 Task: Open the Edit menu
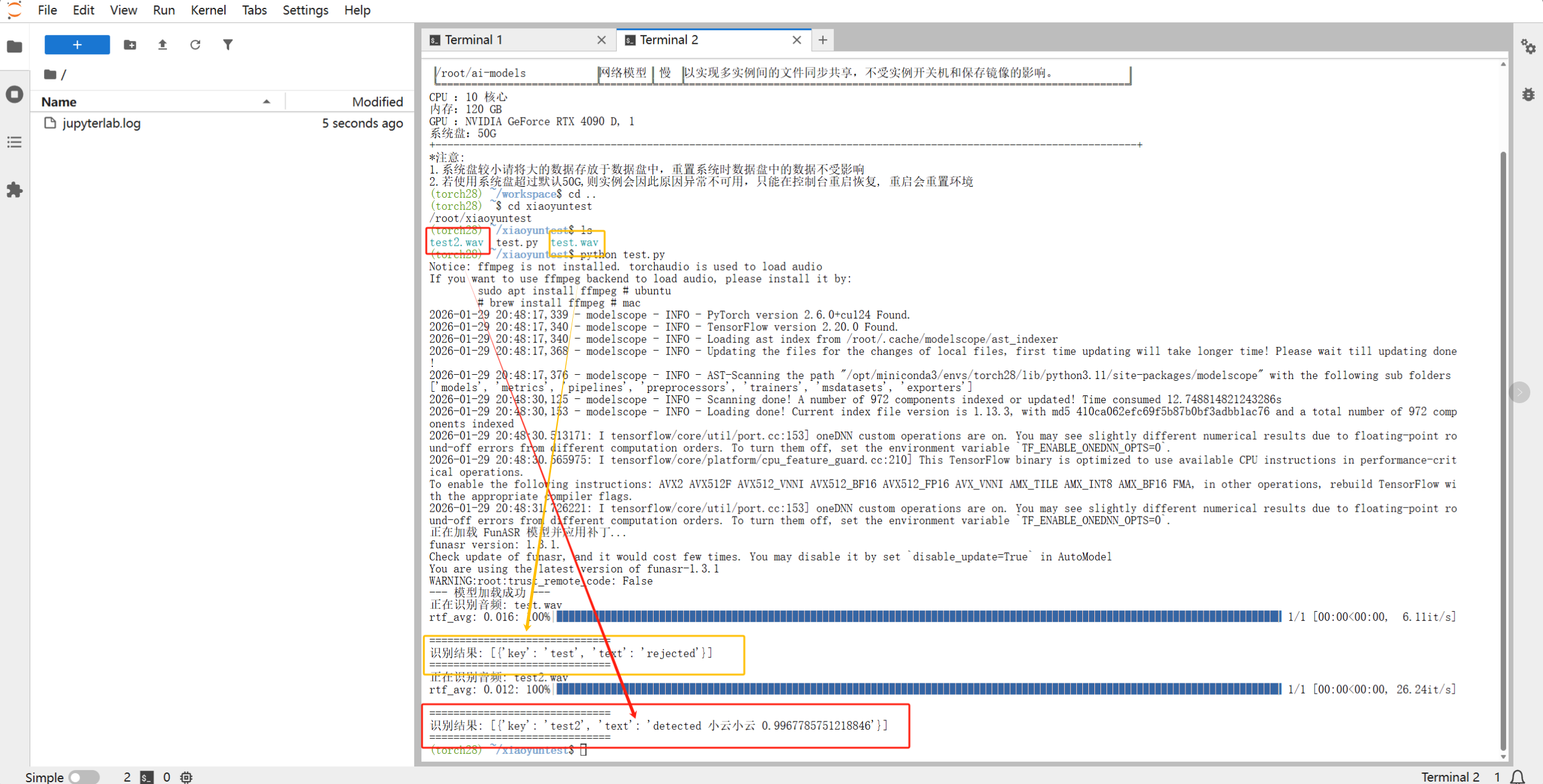coord(83,10)
